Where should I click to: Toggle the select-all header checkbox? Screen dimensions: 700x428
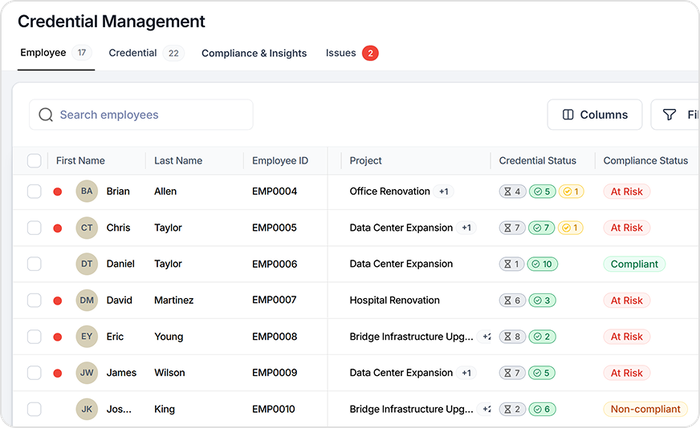34,161
